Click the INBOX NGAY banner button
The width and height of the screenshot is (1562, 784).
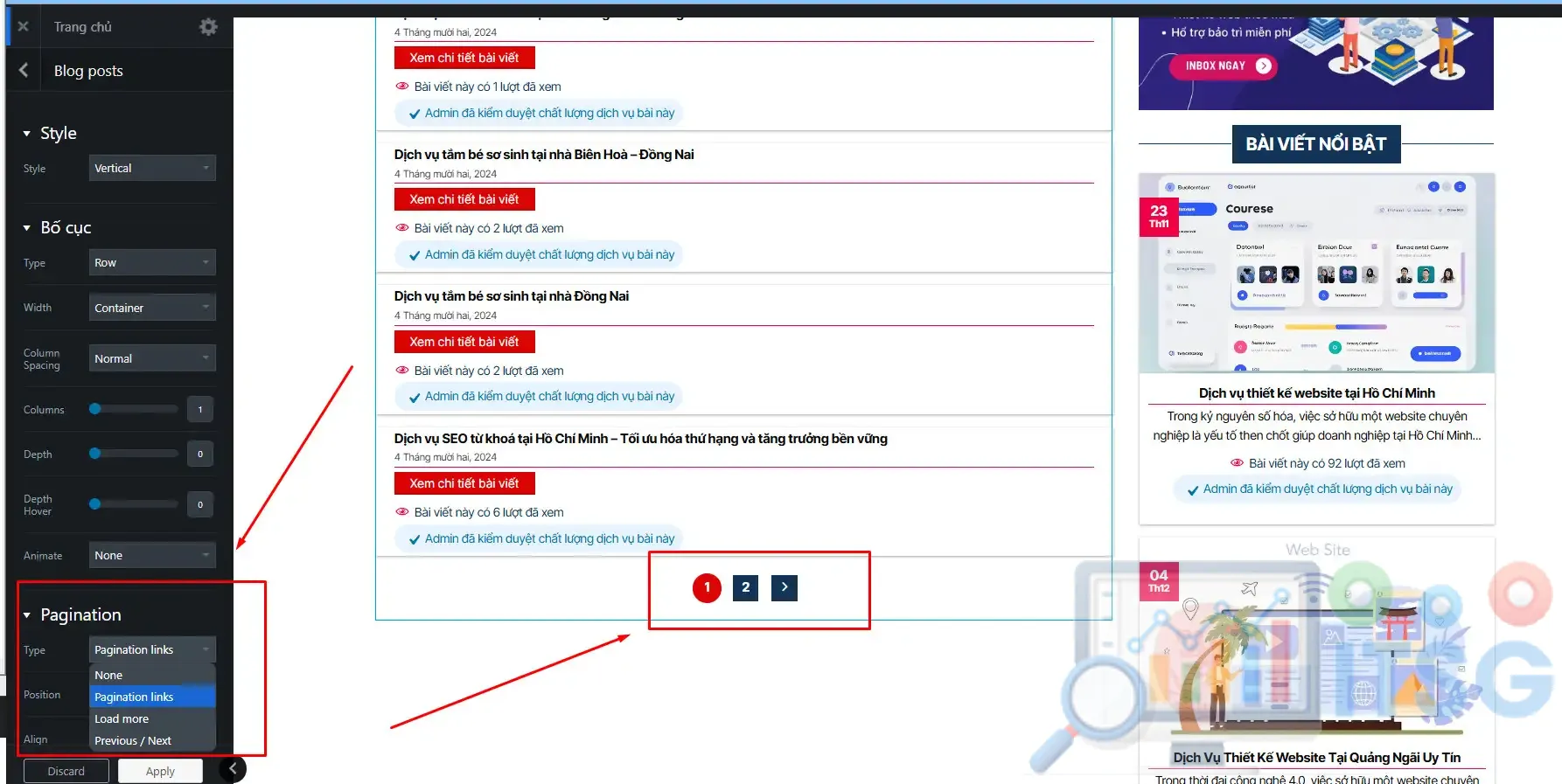point(1225,66)
